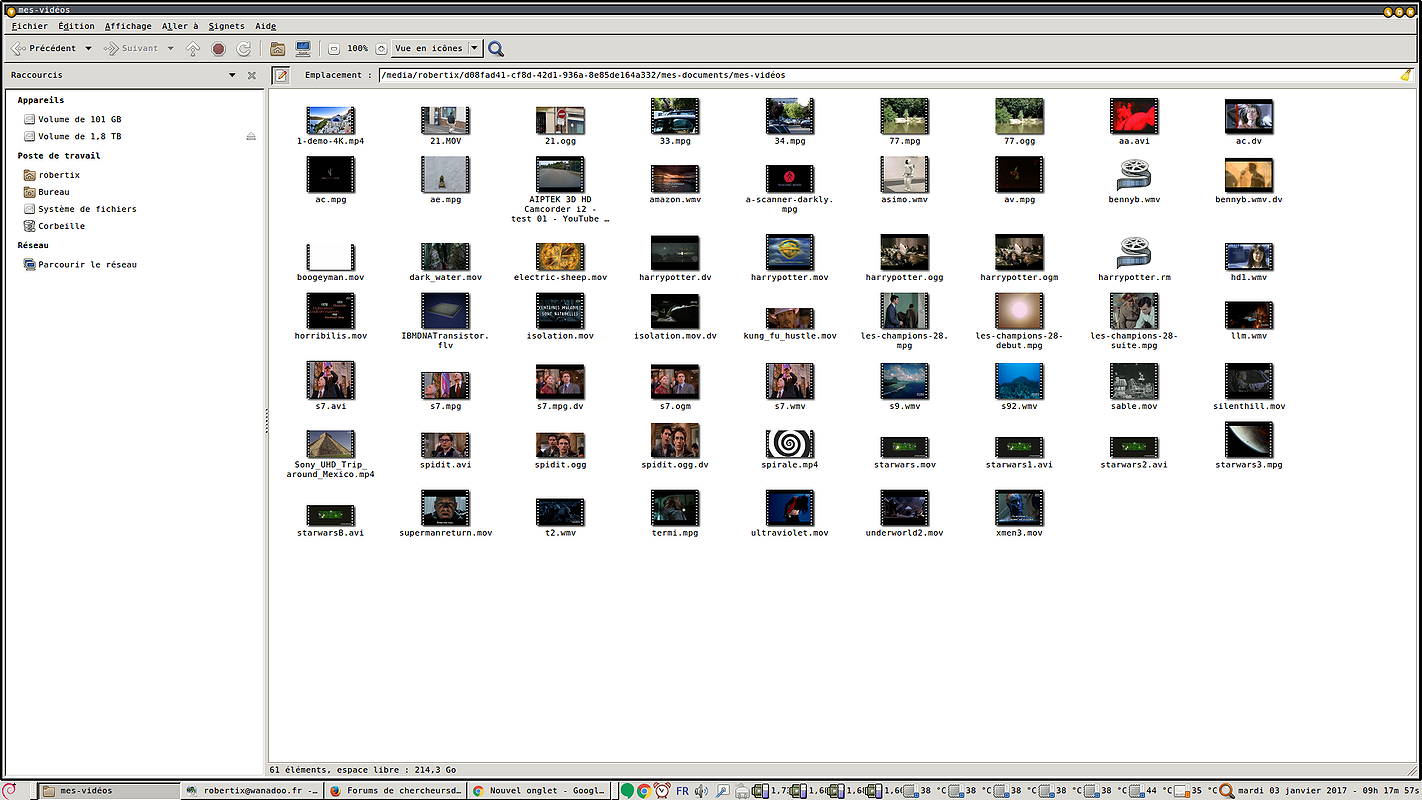The height and width of the screenshot is (800, 1422).
Task: Click the kung_fu_hustle.mov file name
Action: point(789,336)
